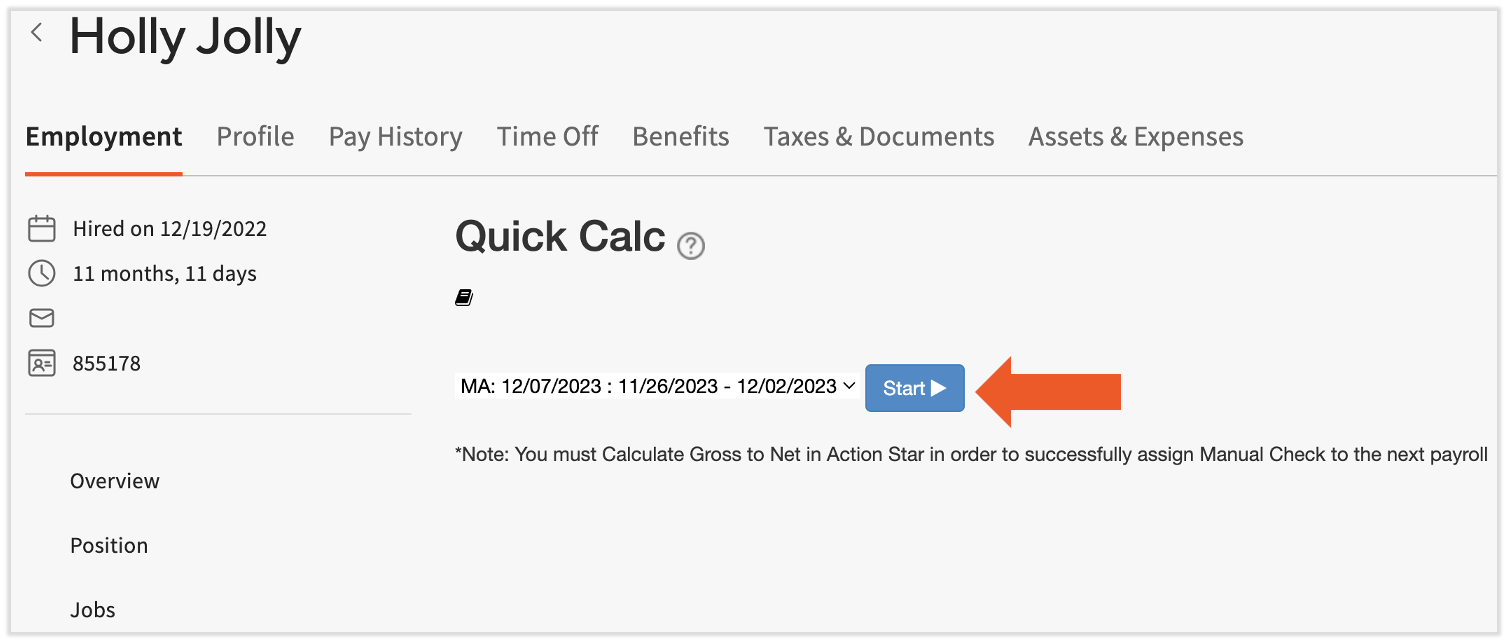
Task: Switch to the Benefits tab
Action: tap(680, 136)
